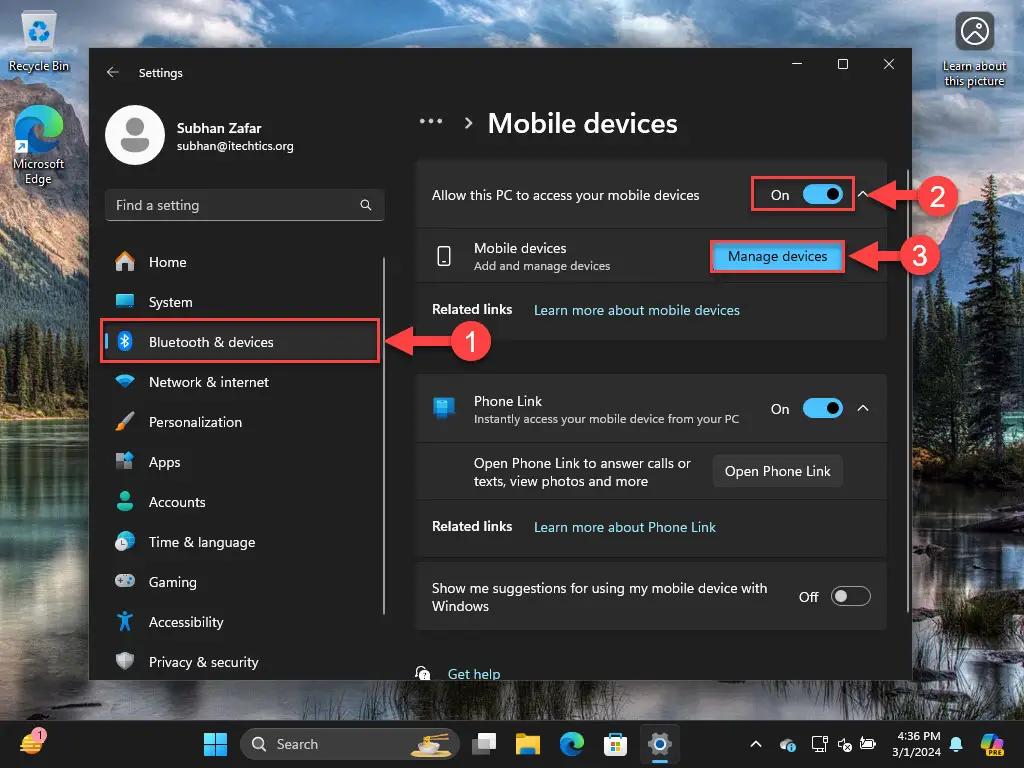Click the Settings gear on the taskbar

(660, 744)
